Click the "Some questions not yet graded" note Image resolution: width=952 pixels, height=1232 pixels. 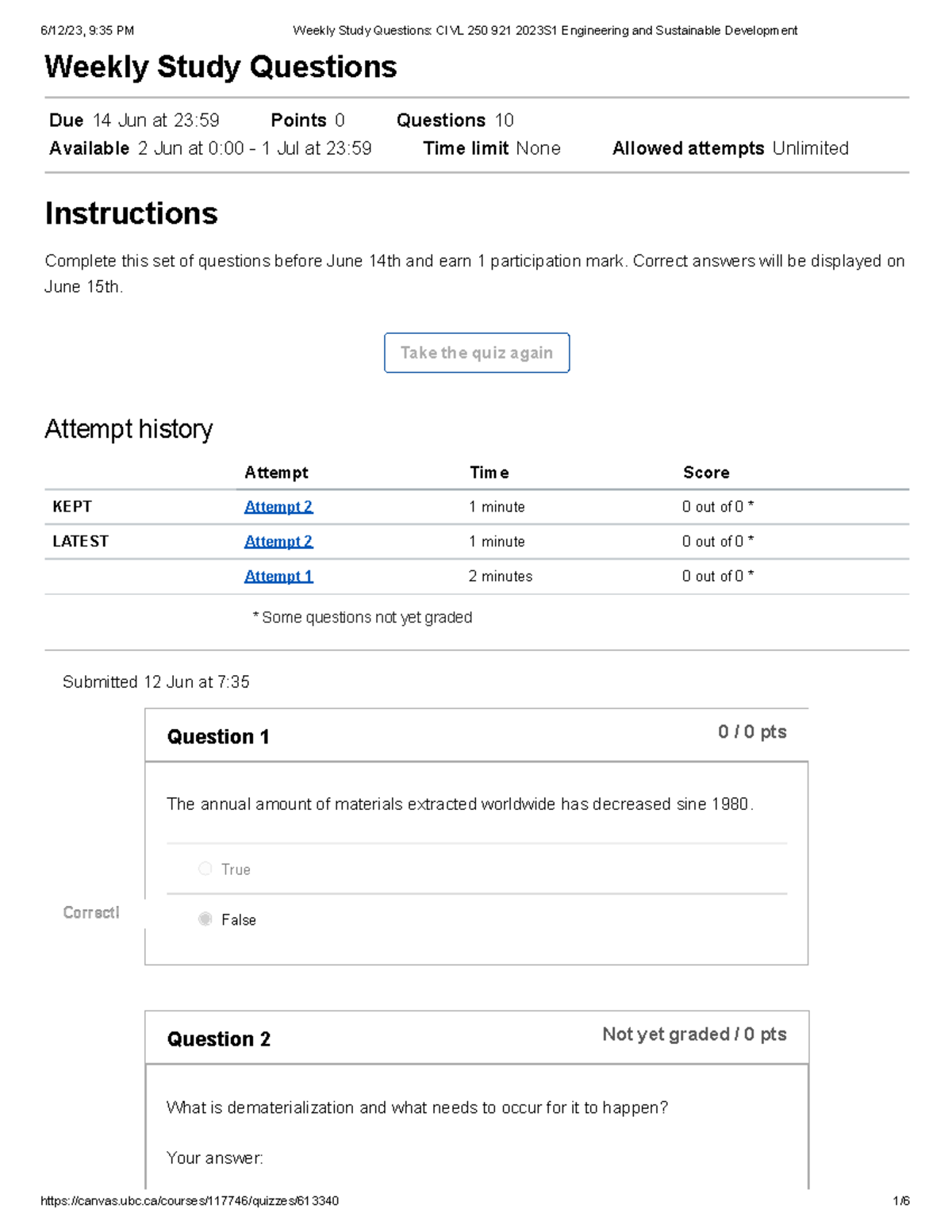363,617
